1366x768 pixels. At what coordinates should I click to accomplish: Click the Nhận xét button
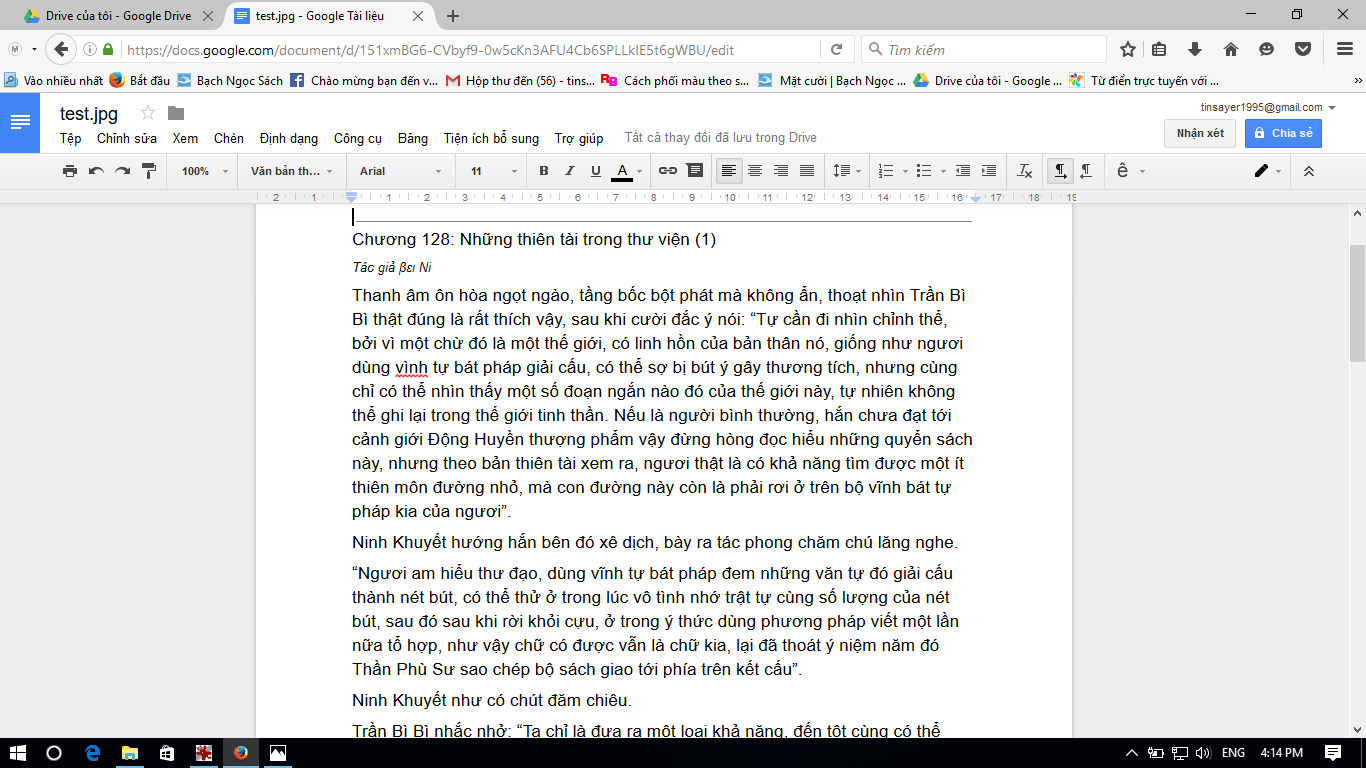pyautogui.click(x=1200, y=133)
